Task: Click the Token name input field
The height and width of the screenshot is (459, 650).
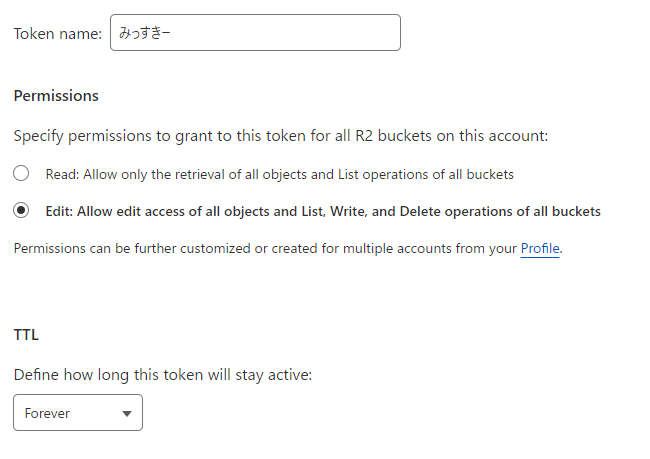Action: pos(255,33)
